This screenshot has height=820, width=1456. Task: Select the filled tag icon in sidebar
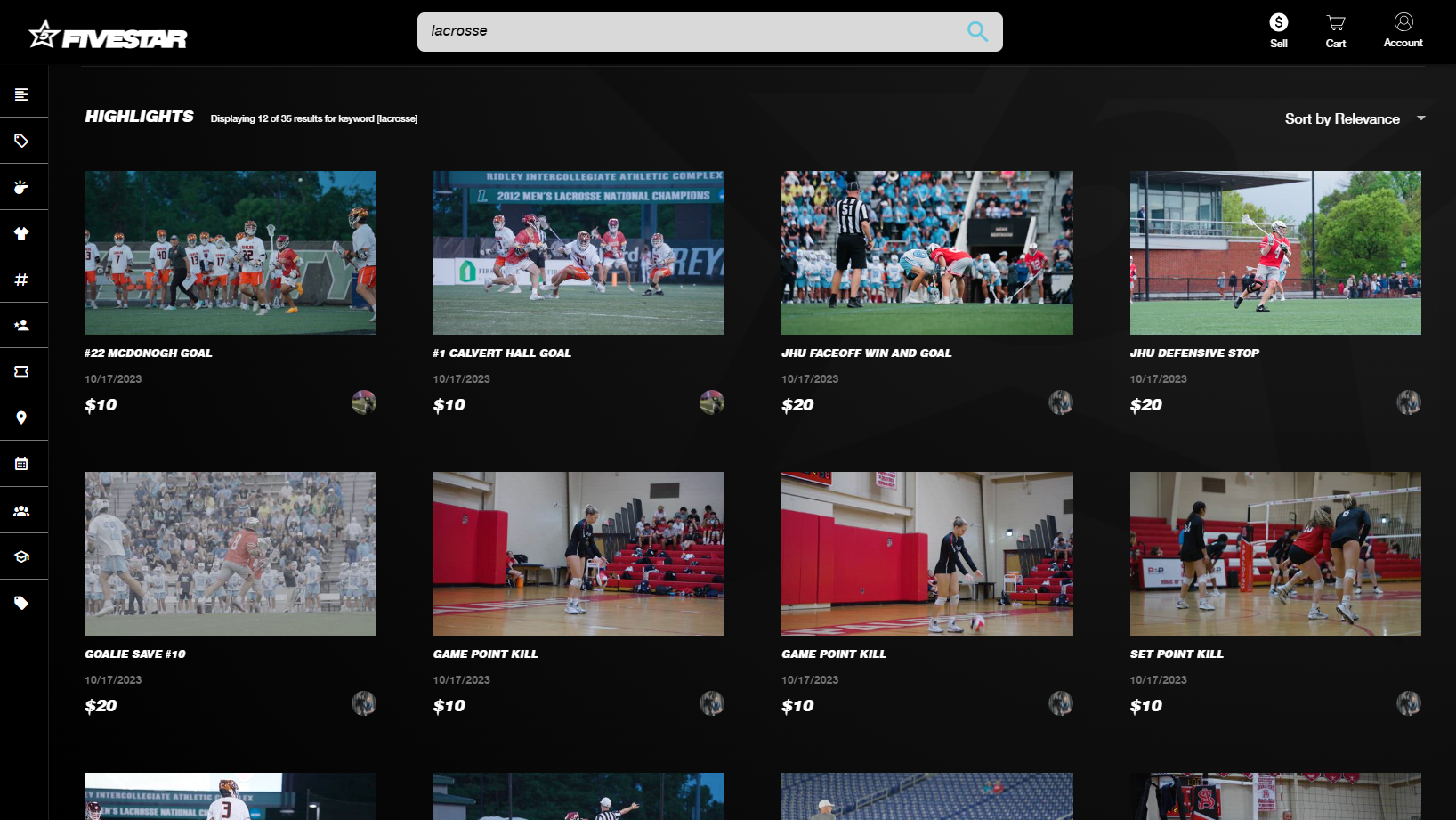point(21,603)
